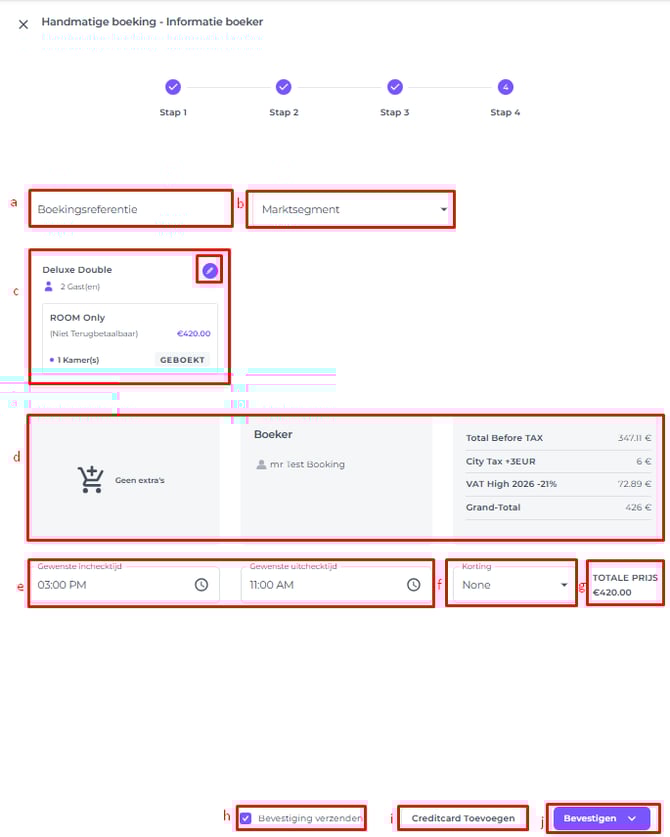Expand the Korting dropdown
Image resolution: width=670 pixels, height=837 pixels.
click(x=514, y=585)
